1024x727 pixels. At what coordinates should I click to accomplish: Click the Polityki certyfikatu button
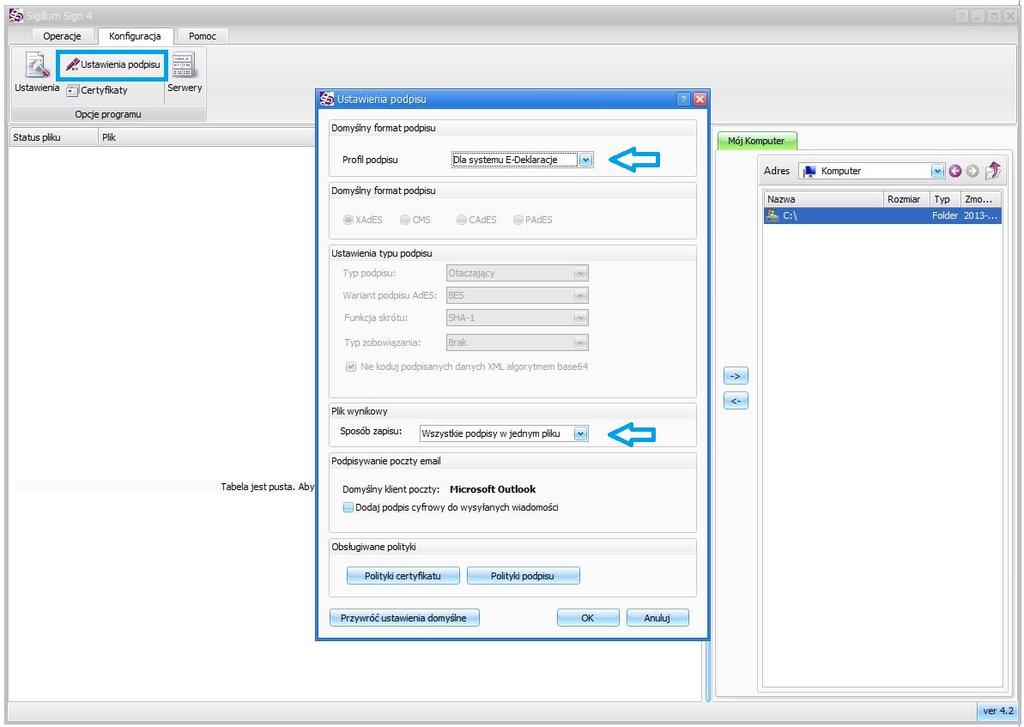pyautogui.click(x=403, y=576)
